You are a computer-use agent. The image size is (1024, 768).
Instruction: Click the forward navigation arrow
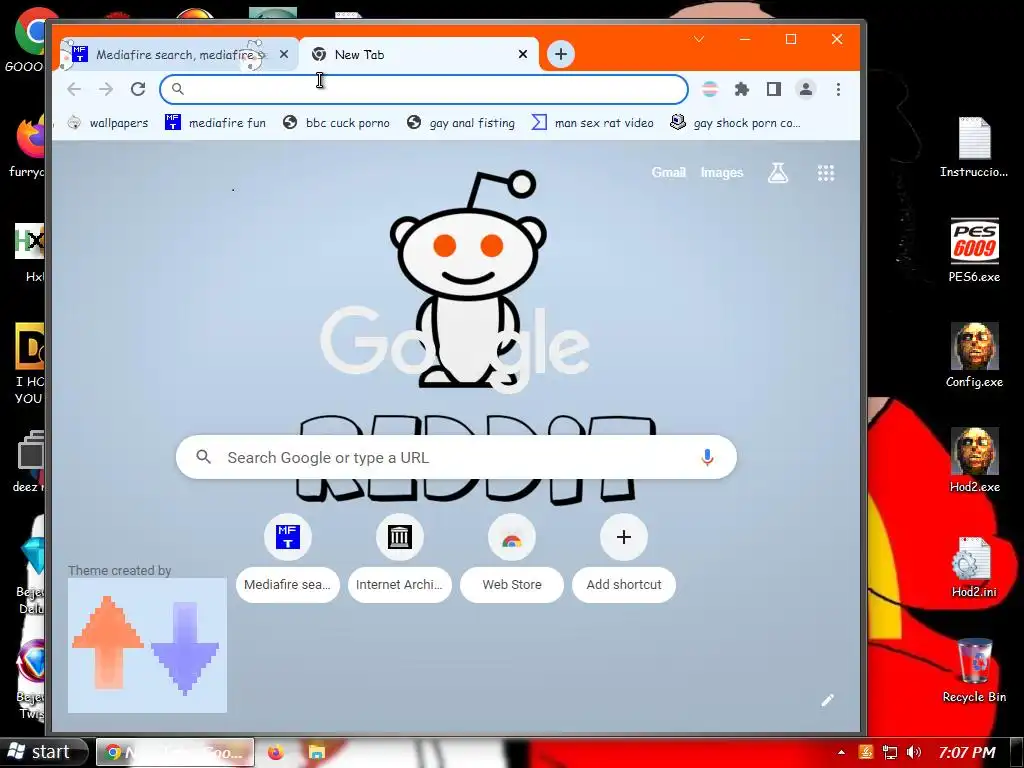[106, 89]
